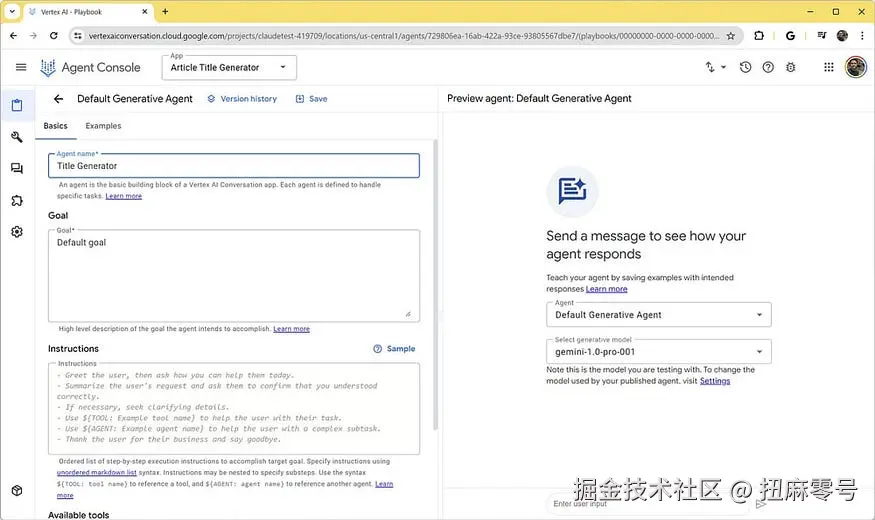Open the browser extensions puzzle icon

tap(759, 36)
